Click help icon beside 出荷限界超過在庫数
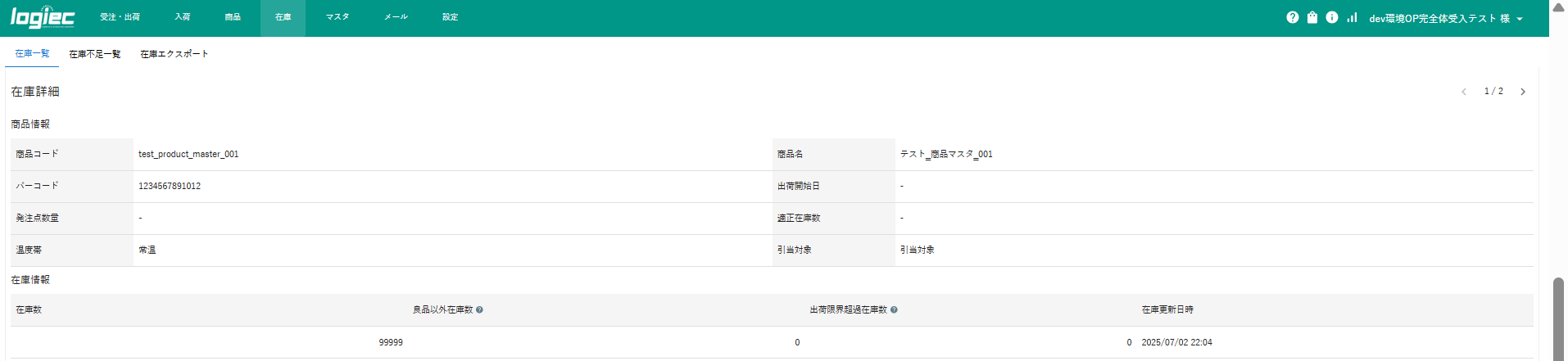Viewport: 1568px width, 361px height. tap(894, 310)
